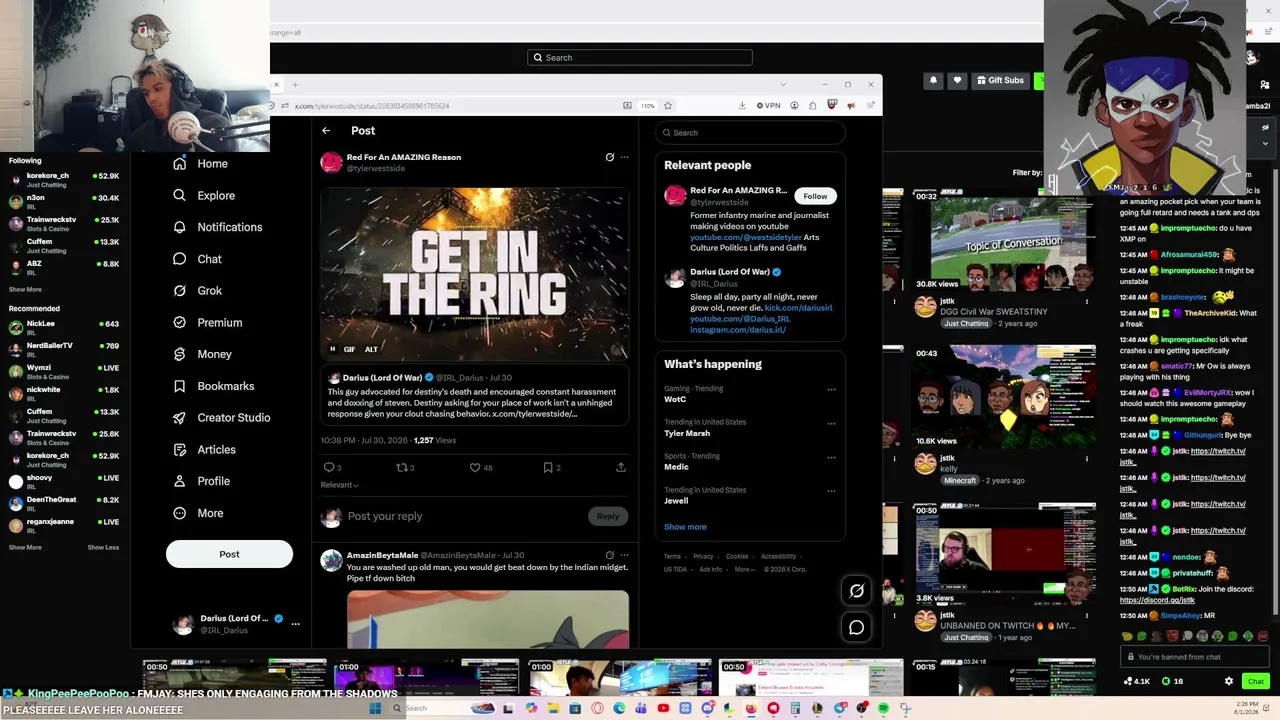Click the Twitch search box

coord(640,58)
